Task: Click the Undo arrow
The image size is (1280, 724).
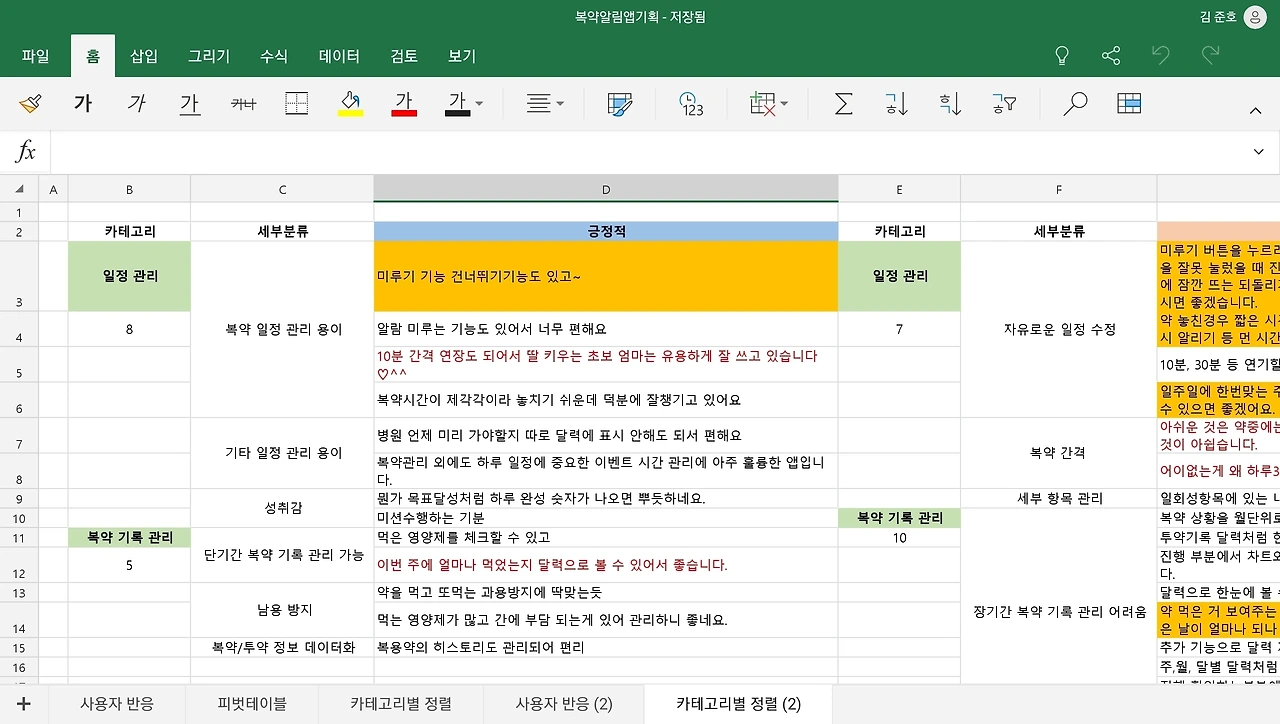Action: (x=1160, y=55)
